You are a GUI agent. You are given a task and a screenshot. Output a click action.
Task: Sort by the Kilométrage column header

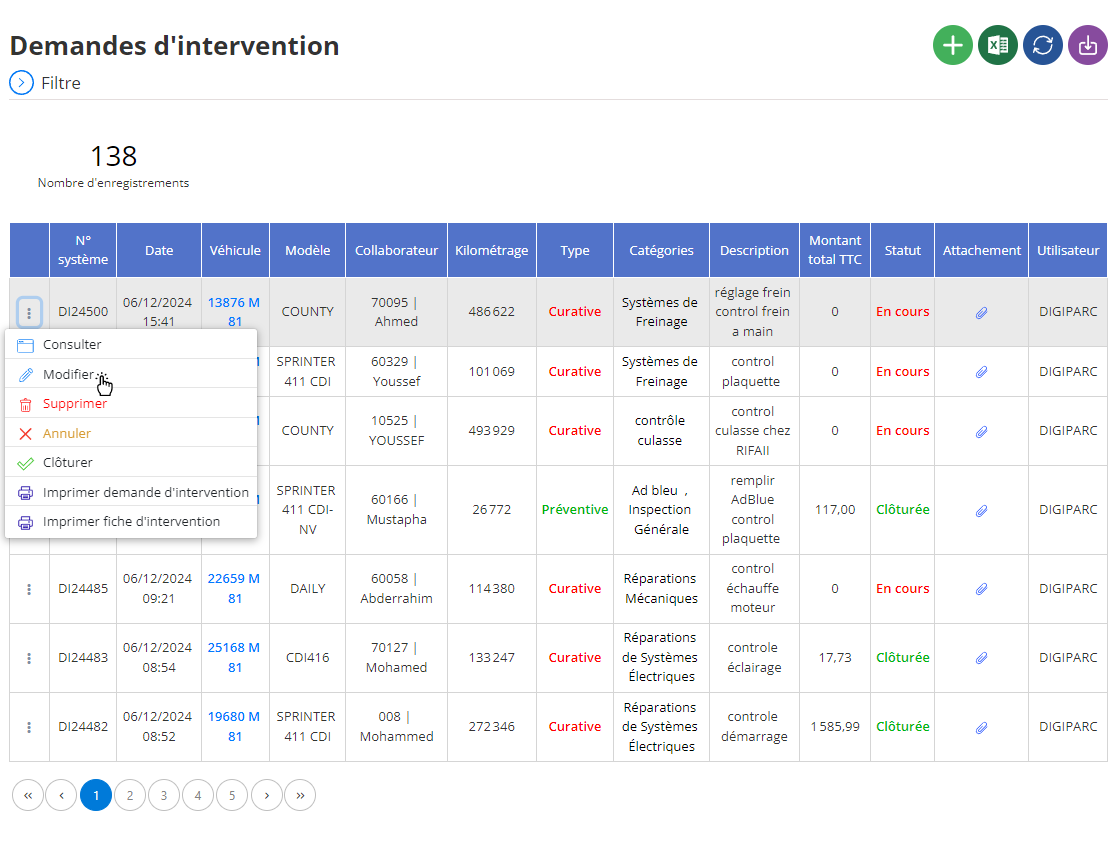pos(492,251)
